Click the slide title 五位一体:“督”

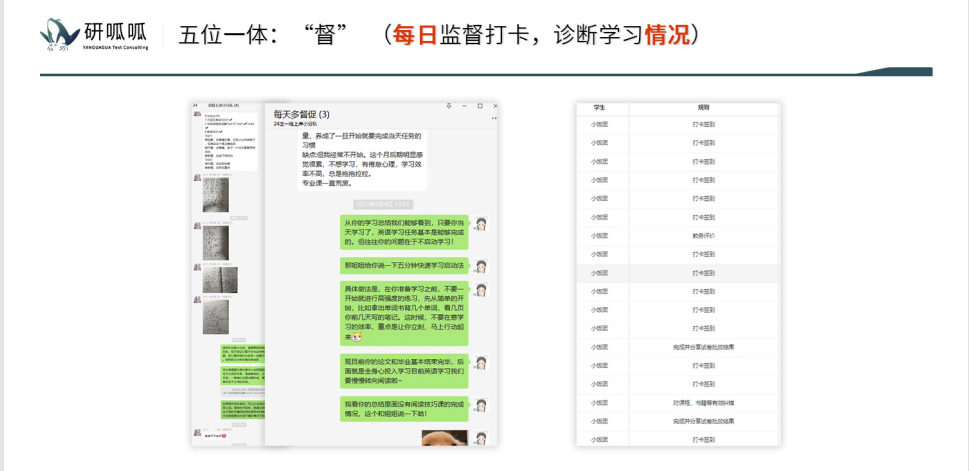pyautogui.click(x=264, y=35)
